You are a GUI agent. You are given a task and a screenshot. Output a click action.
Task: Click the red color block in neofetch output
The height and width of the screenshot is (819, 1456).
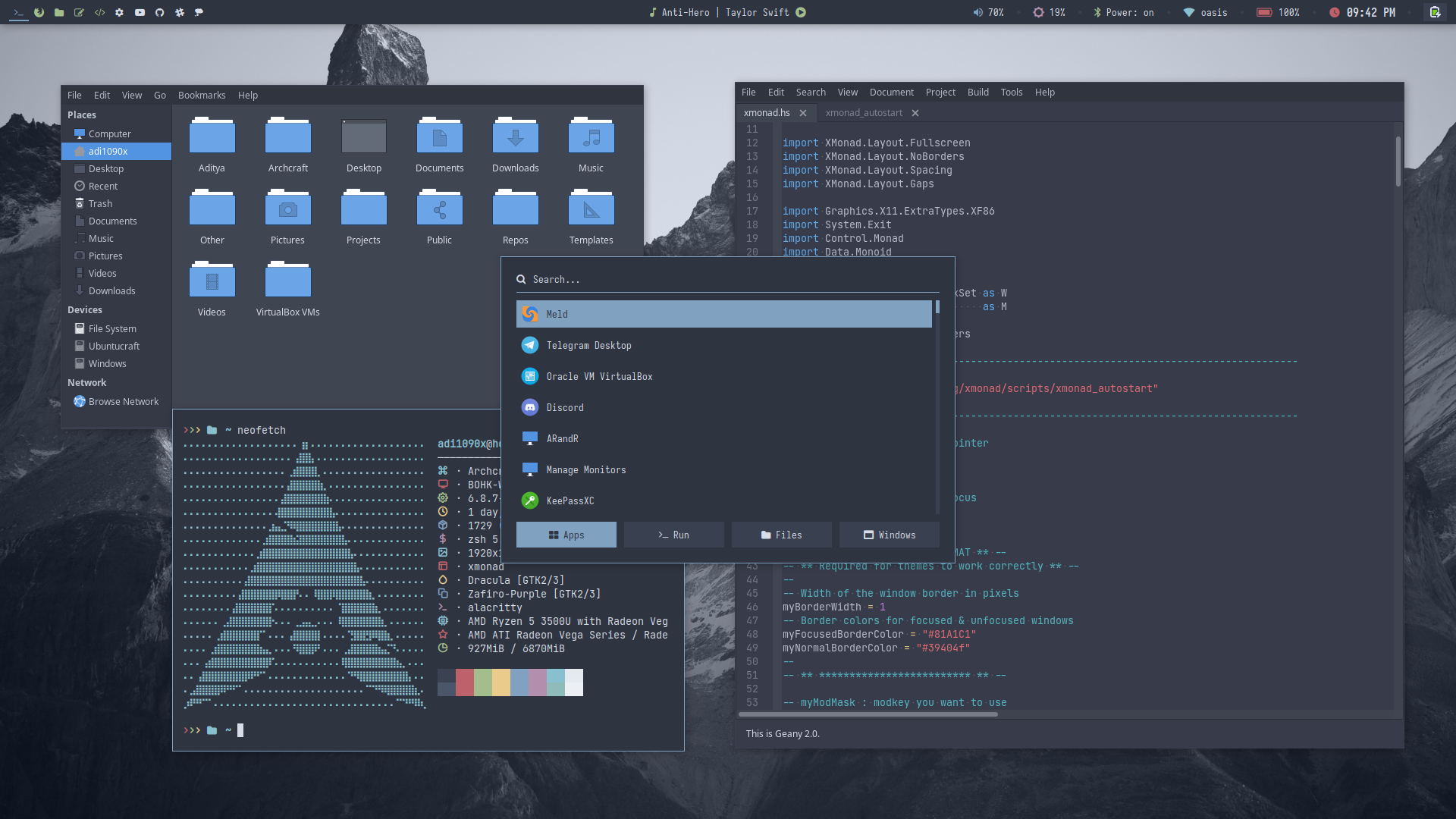point(465,682)
